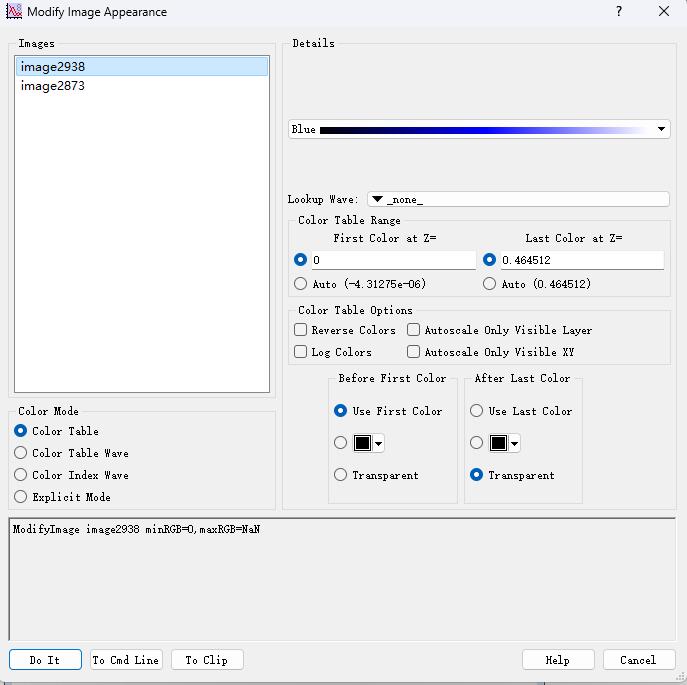Close the Modify Image Appearance dialog
The width and height of the screenshot is (687, 685).
664,11
